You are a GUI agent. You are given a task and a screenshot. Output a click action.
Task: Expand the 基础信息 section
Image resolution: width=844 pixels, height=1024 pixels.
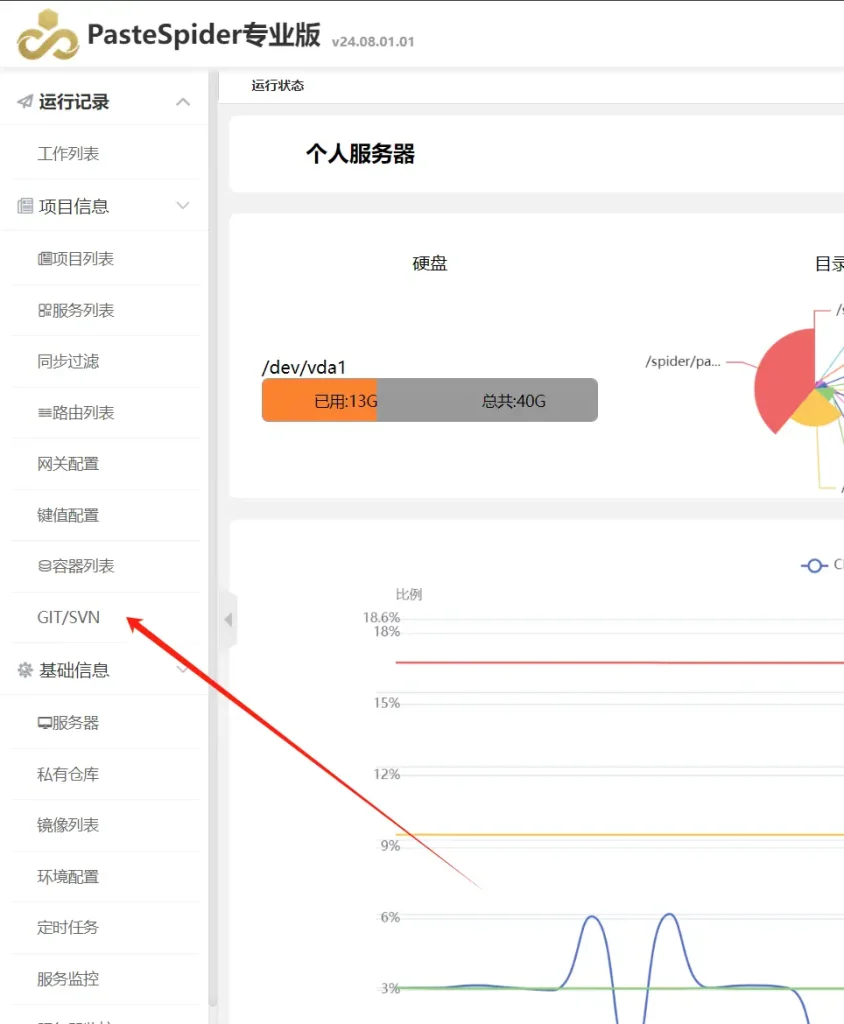coord(182,670)
